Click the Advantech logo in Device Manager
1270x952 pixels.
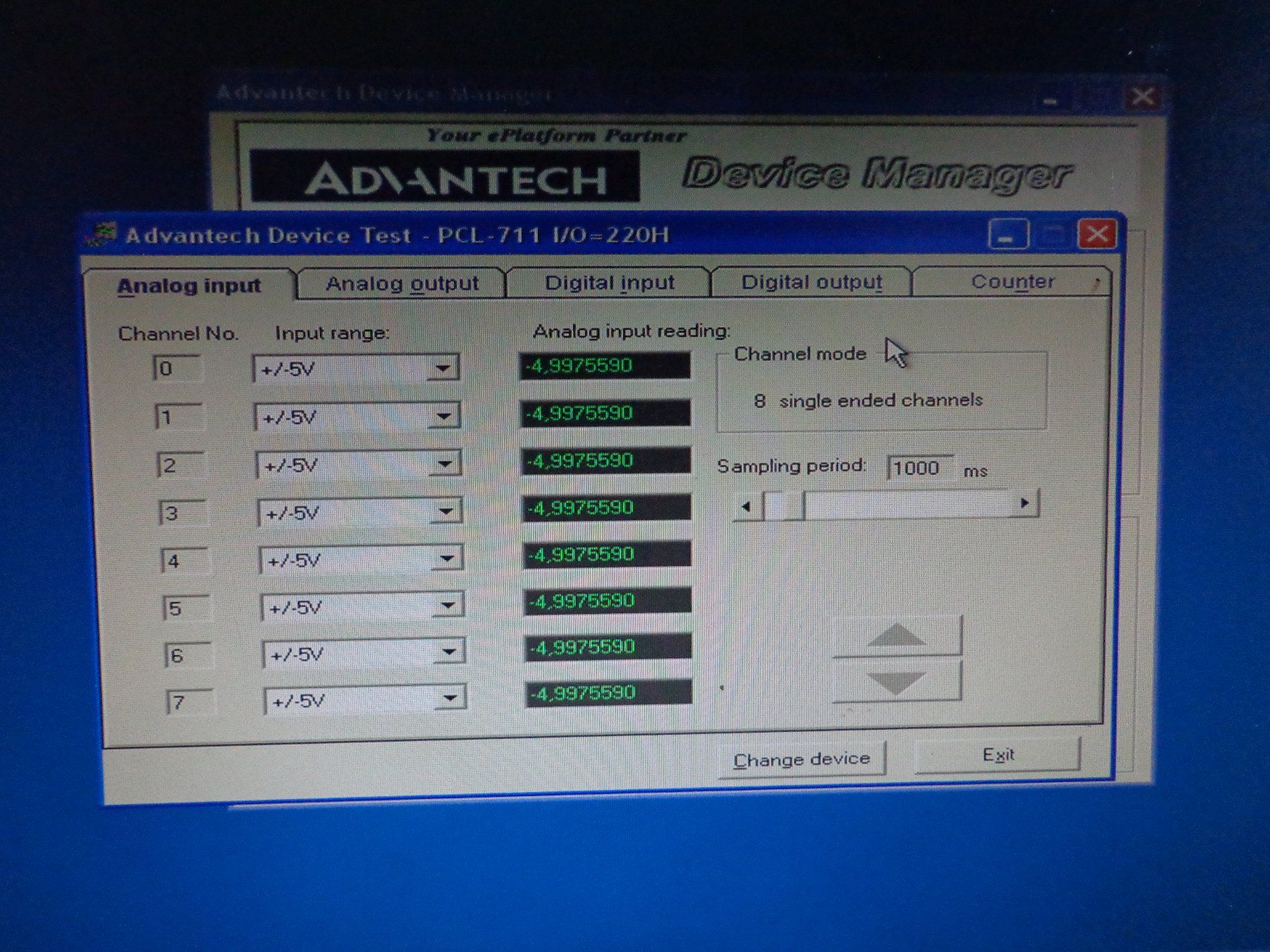click(x=445, y=176)
